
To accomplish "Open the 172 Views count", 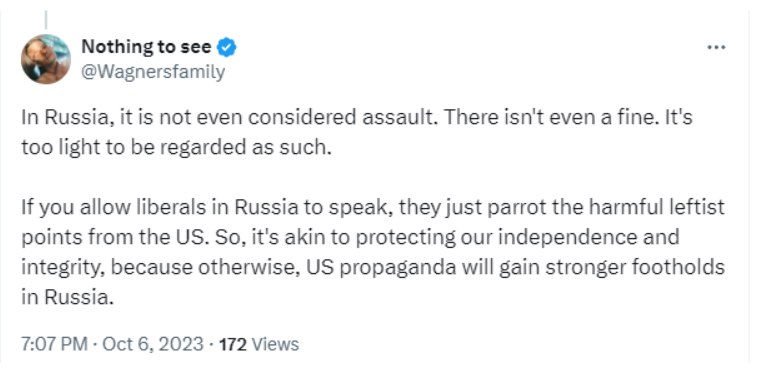I will click(x=259, y=344).
